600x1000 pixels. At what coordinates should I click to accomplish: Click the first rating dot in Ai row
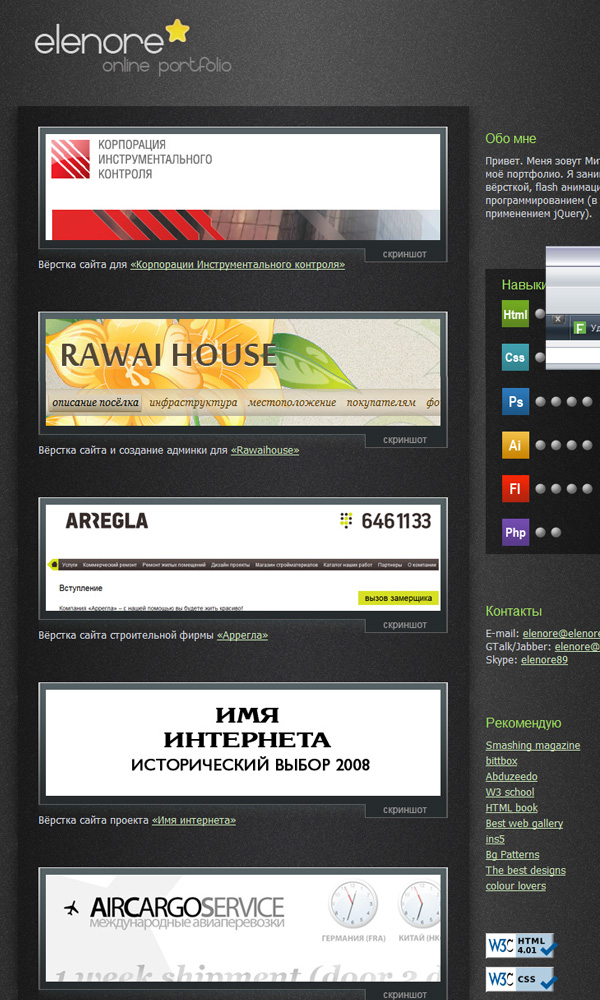point(541,445)
